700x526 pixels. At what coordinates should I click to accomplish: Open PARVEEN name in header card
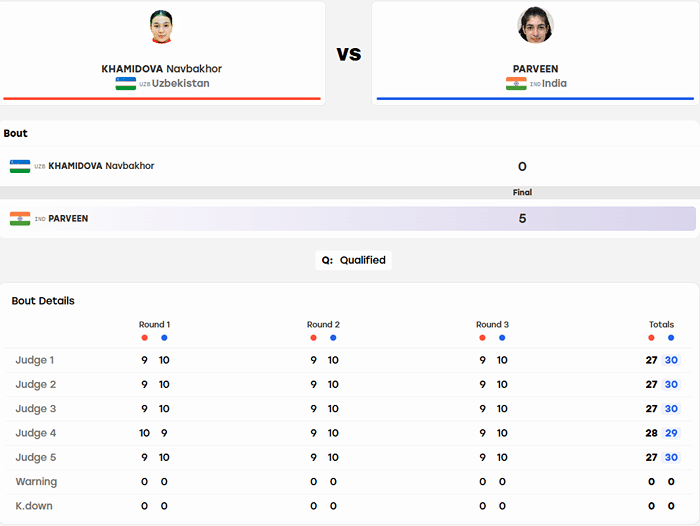pos(535,69)
